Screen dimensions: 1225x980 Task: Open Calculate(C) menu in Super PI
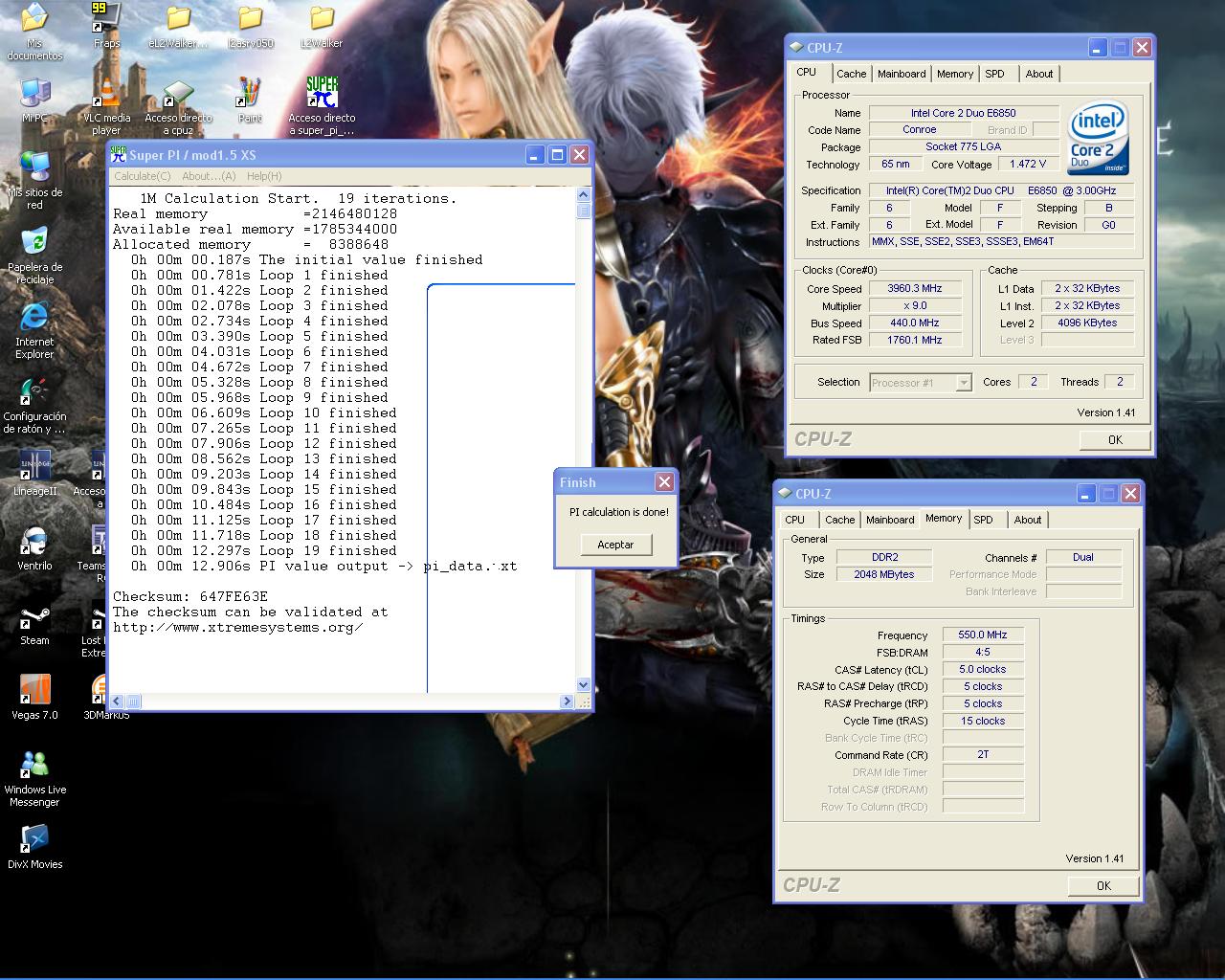click(142, 176)
